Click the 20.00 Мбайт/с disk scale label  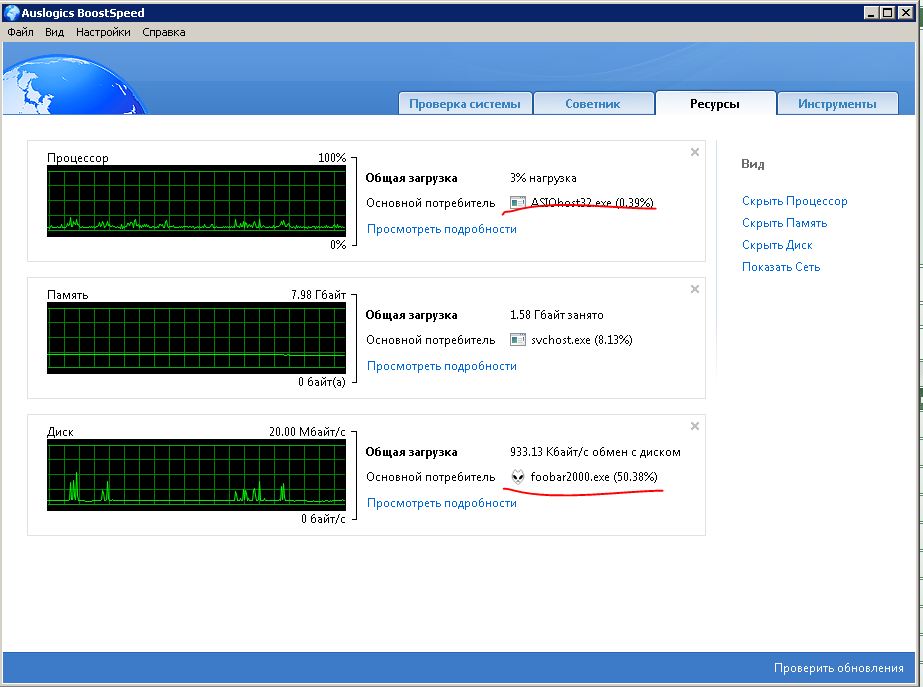tap(307, 432)
